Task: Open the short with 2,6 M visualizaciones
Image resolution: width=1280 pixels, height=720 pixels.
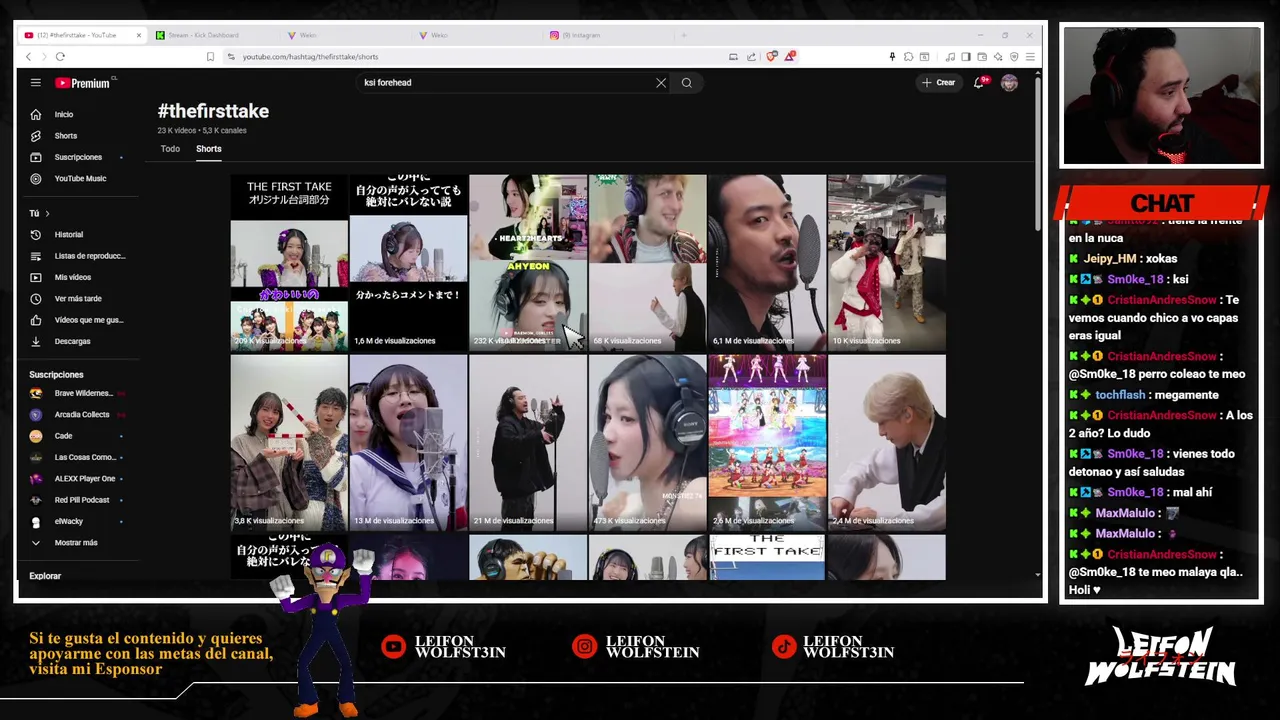Action: (767, 443)
